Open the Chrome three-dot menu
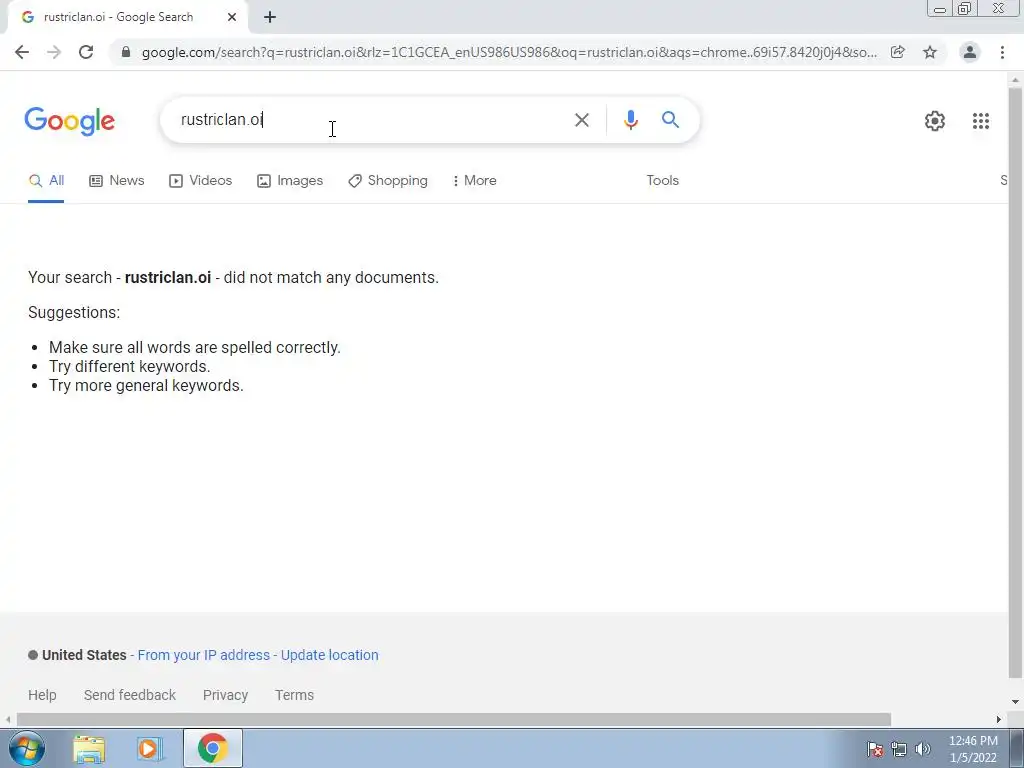The width and height of the screenshot is (1024, 768). 1002,52
